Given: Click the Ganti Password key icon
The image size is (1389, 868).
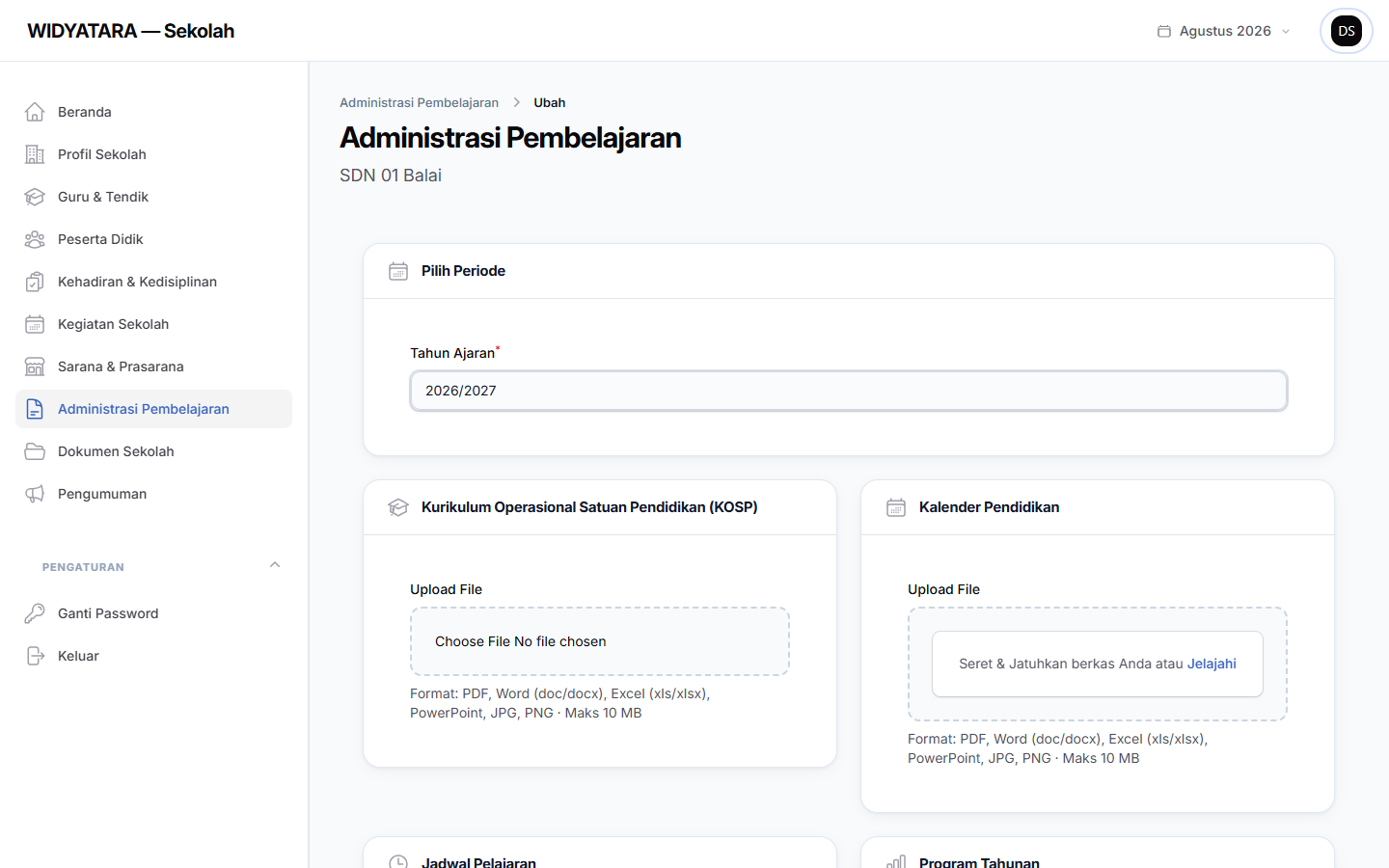Looking at the screenshot, I should click(x=35, y=613).
